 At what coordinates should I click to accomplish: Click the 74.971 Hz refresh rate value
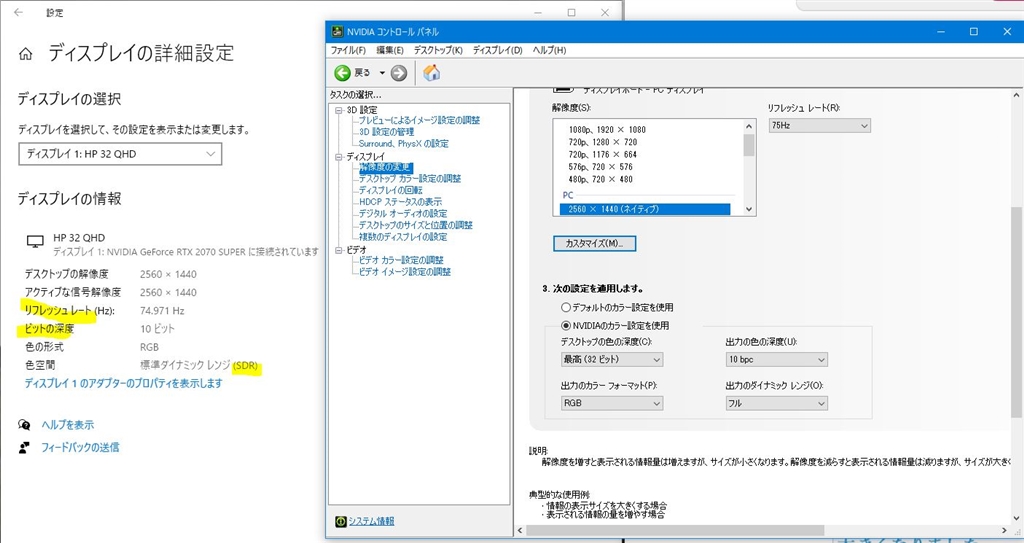coord(162,310)
